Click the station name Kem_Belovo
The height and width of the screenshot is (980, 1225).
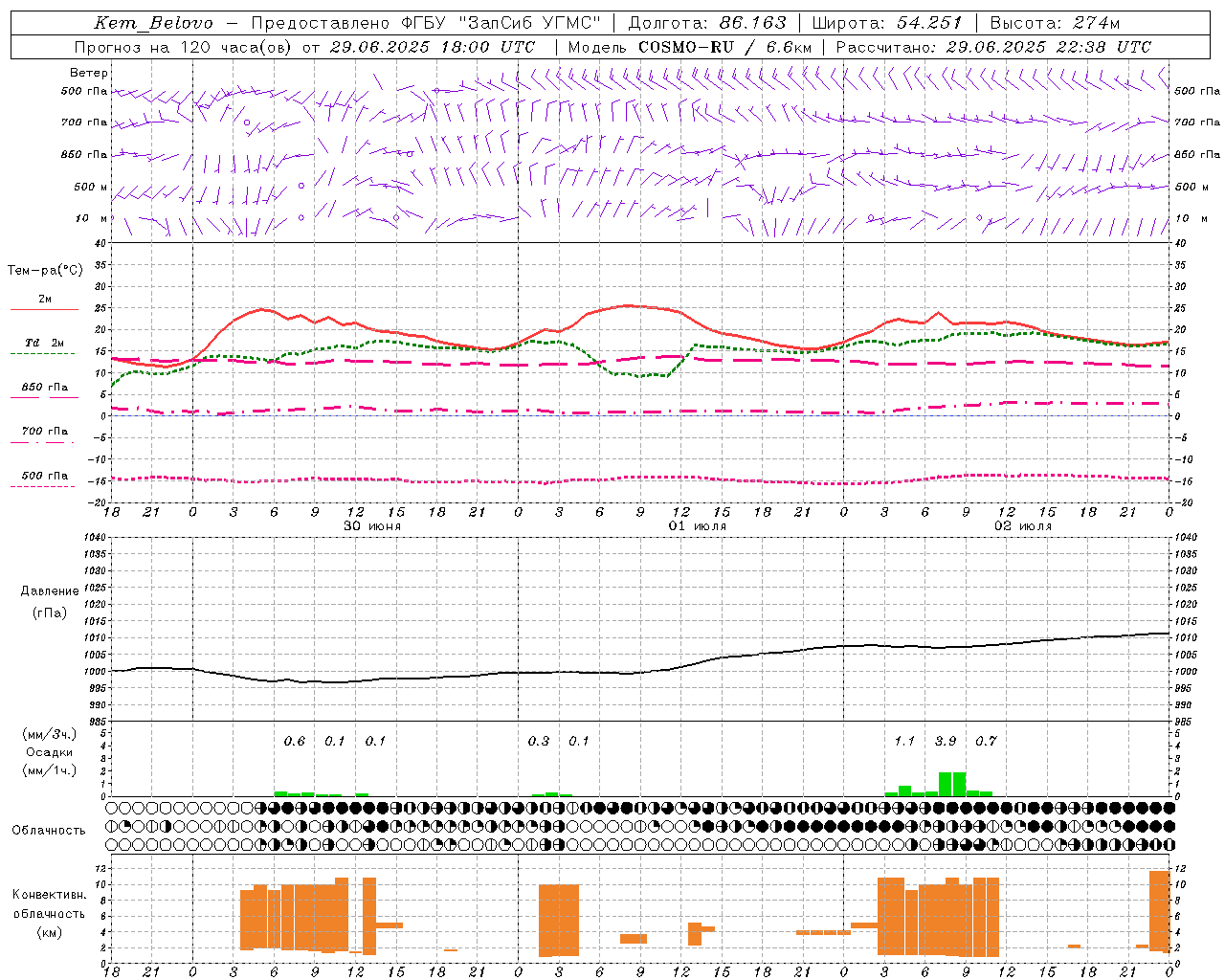(x=154, y=23)
